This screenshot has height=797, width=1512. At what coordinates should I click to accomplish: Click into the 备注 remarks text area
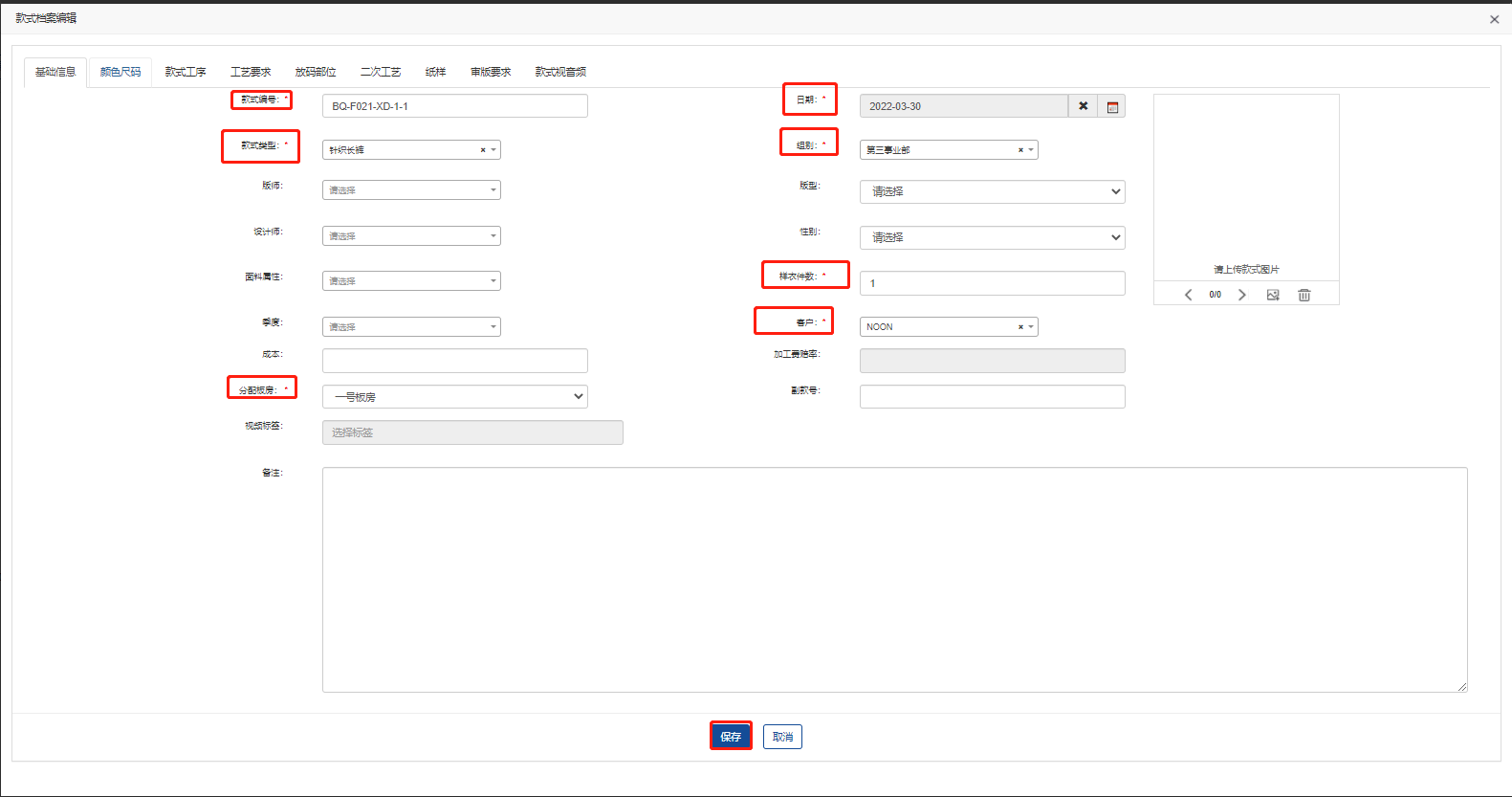894,579
